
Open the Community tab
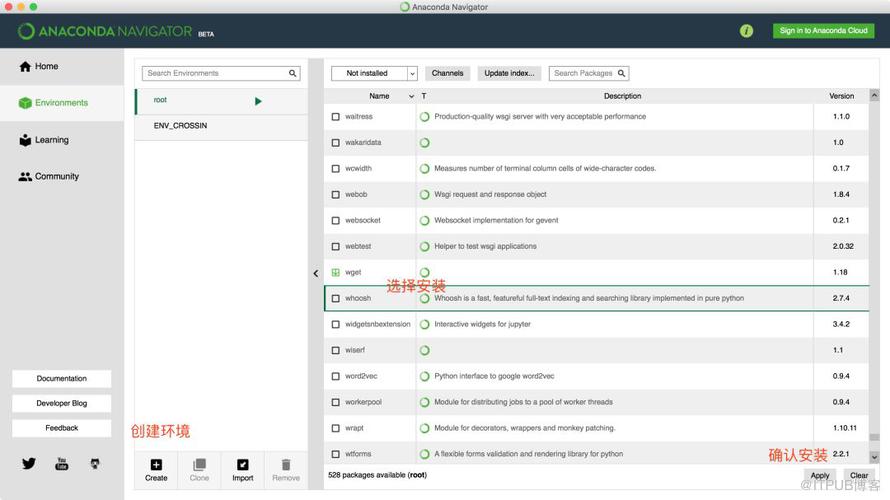[62, 177]
